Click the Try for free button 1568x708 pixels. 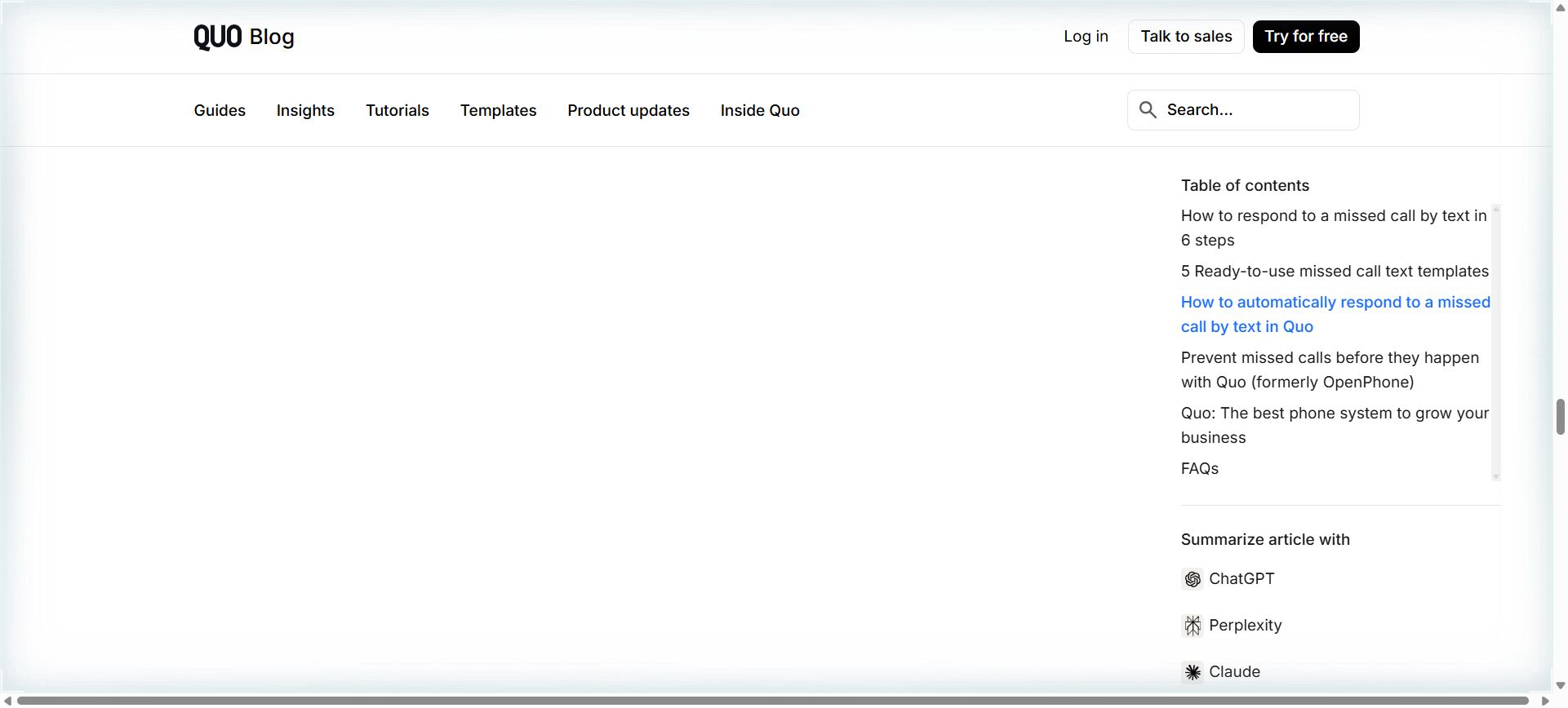(1306, 37)
